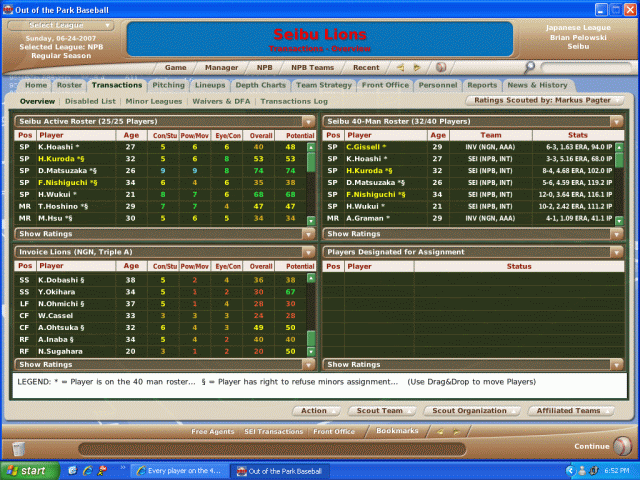Click the bookmarks next arrow icon
Screen dimensions: 640x480
pos(456,431)
